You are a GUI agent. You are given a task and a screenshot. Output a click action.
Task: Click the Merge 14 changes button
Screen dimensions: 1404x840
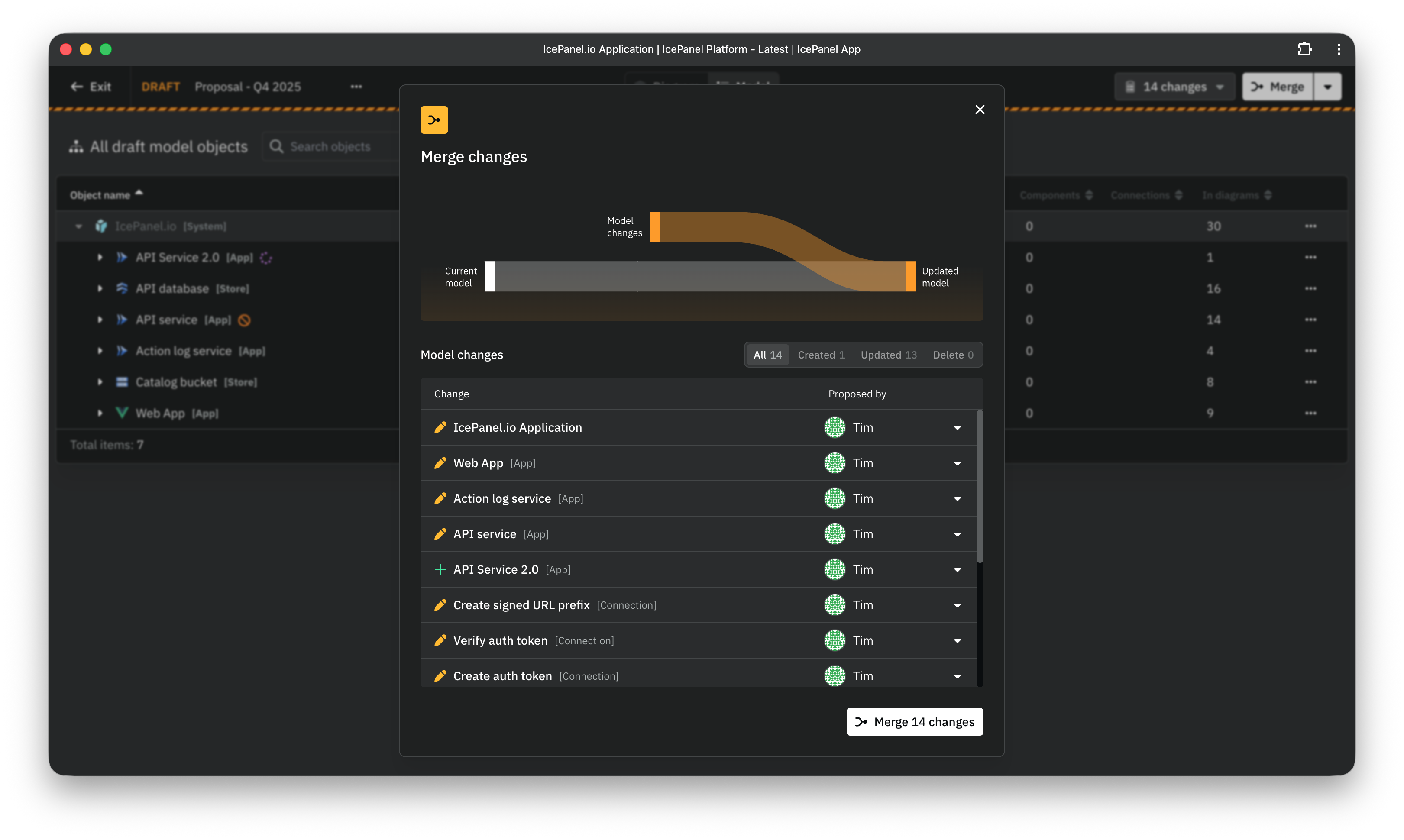[915, 721]
